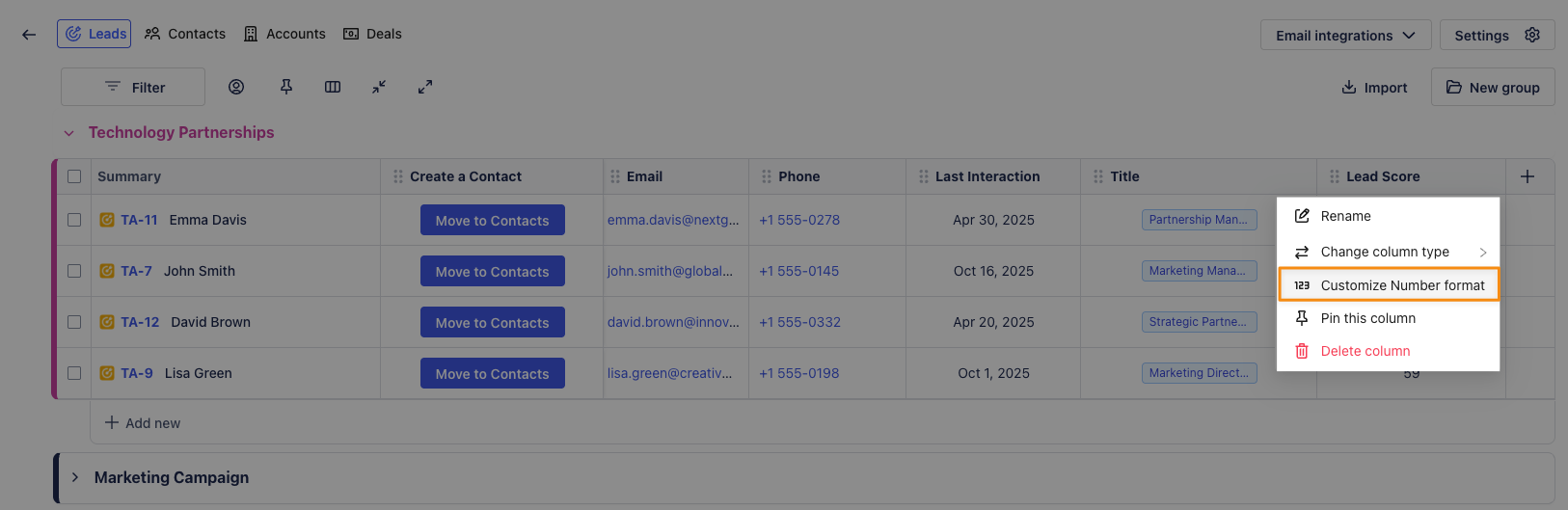1568x510 pixels.
Task: Open the lisa.green email link
Action: click(x=669, y=373)
